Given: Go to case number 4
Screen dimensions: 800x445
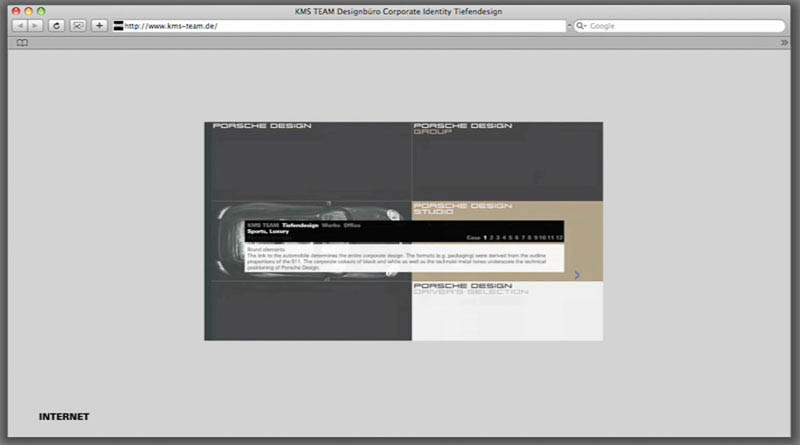Looking at the screenshot, I should point(504,237).
